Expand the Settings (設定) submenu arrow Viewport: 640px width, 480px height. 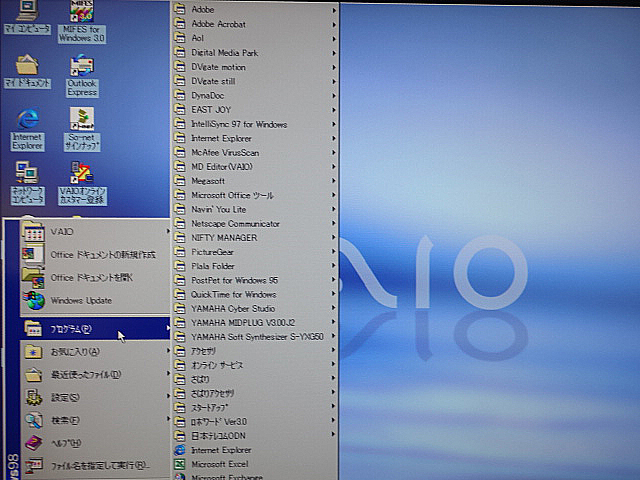coord(167,398)
